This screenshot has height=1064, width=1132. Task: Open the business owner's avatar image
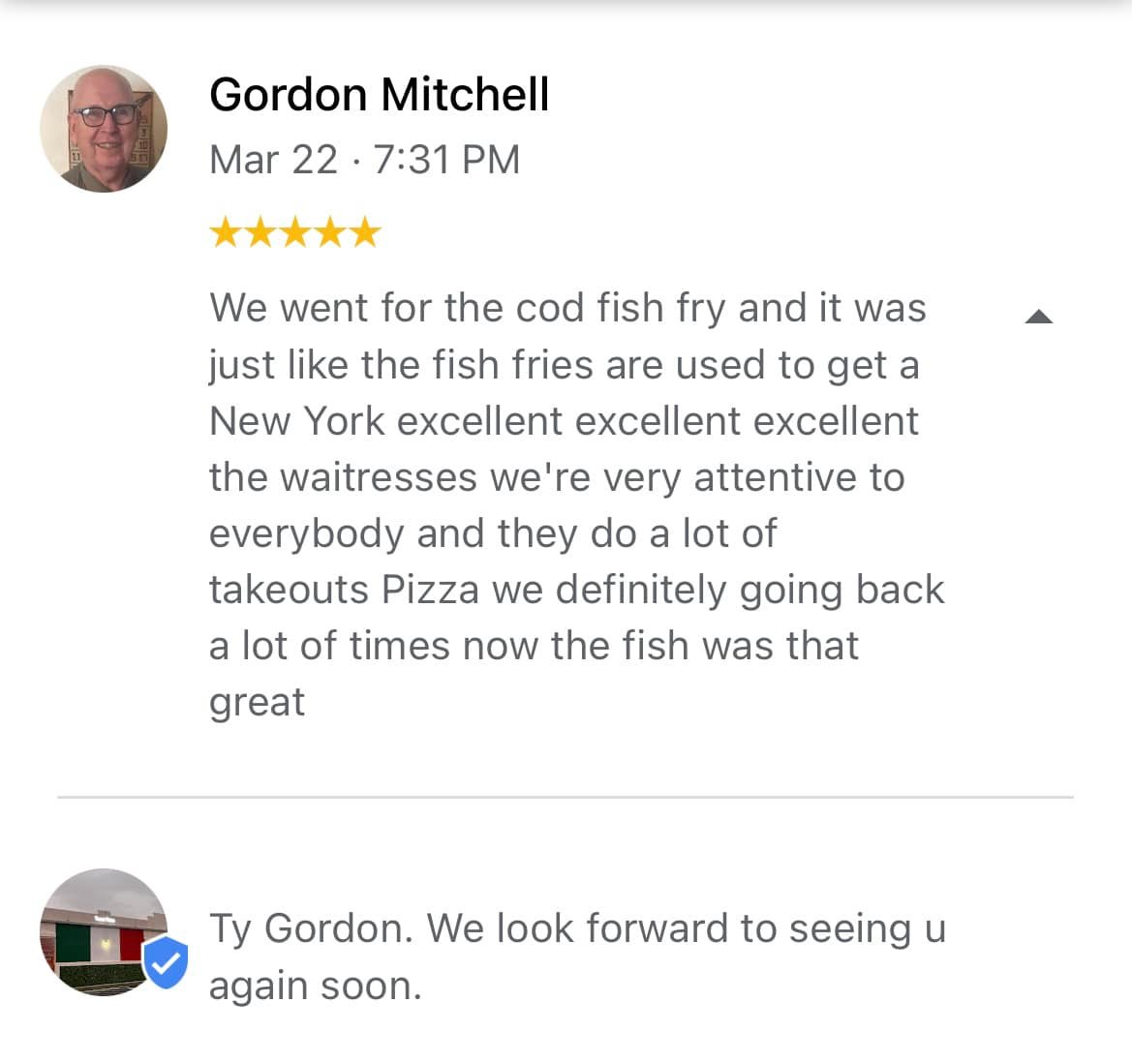tap(104, 932)
